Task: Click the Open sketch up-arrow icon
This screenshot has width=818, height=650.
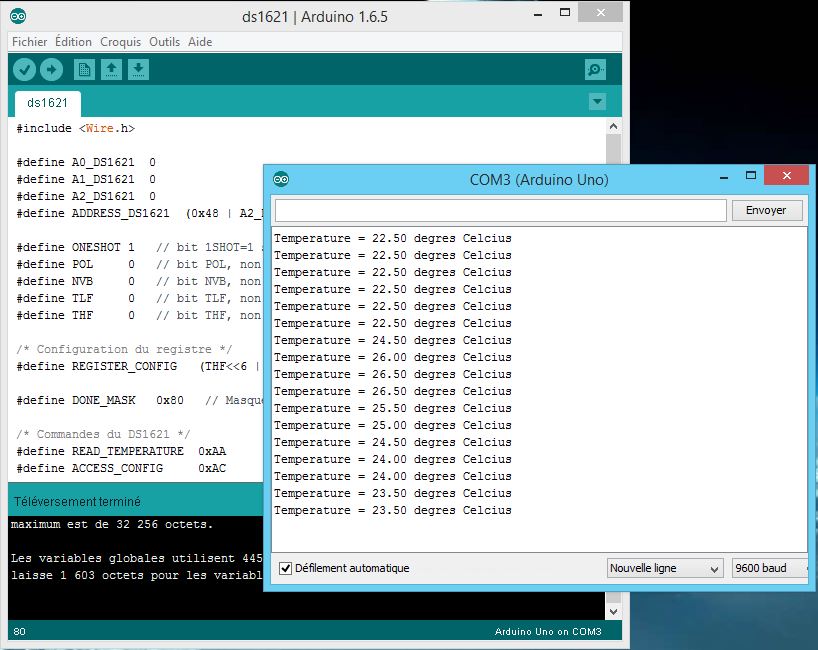Action: pyautogui.click(x=112, y=70)
